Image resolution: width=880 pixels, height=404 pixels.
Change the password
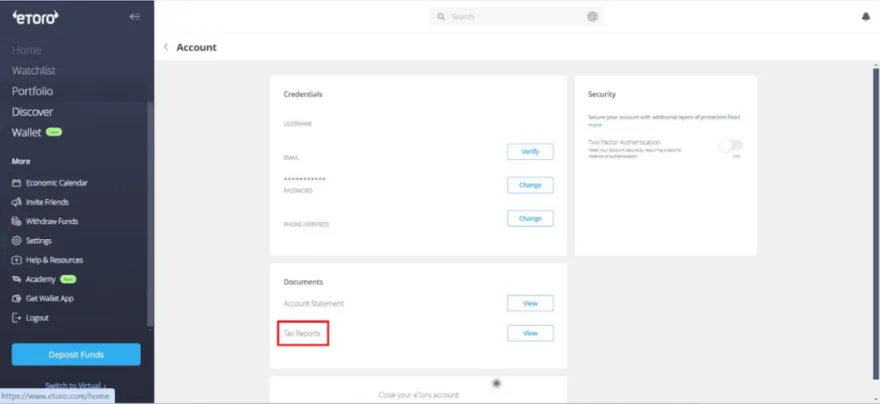tap(530, 185)
